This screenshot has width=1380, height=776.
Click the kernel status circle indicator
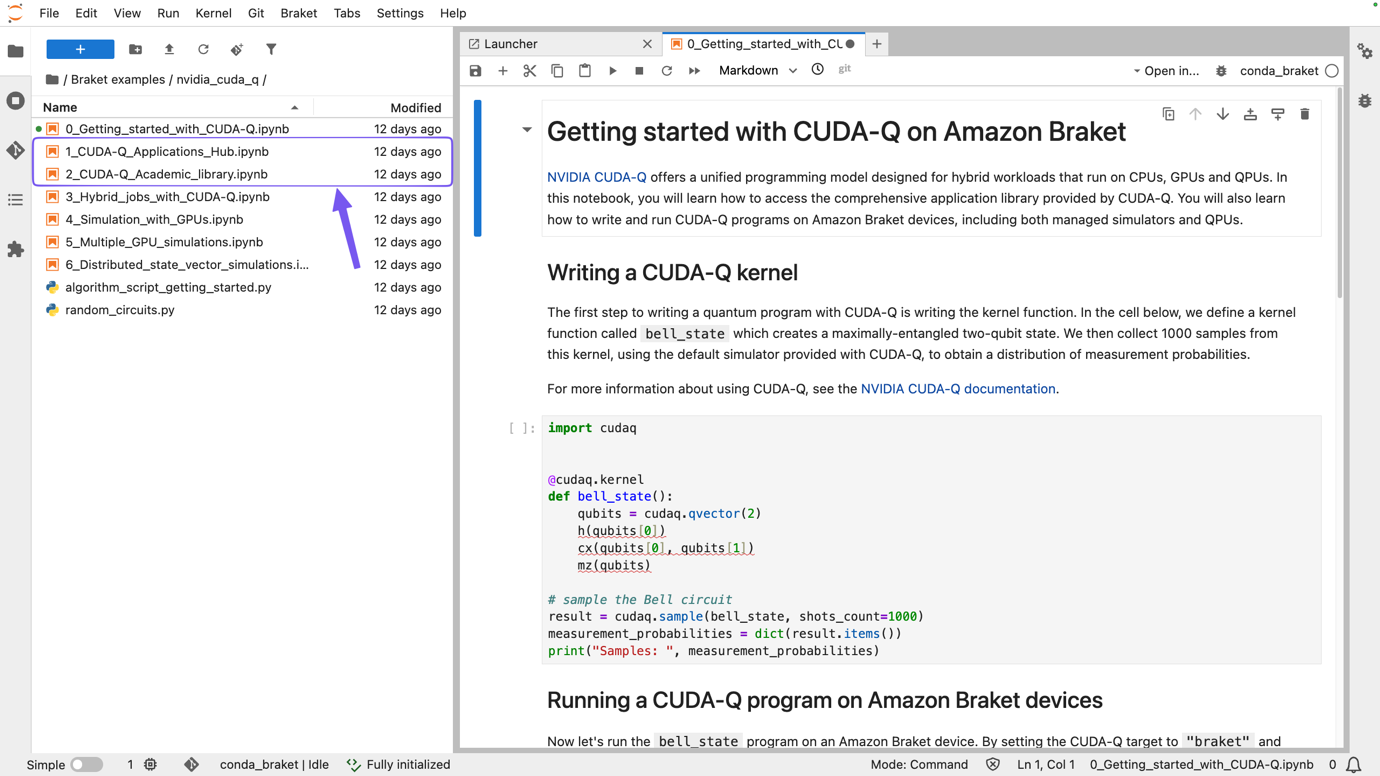tap(1332, 71)
